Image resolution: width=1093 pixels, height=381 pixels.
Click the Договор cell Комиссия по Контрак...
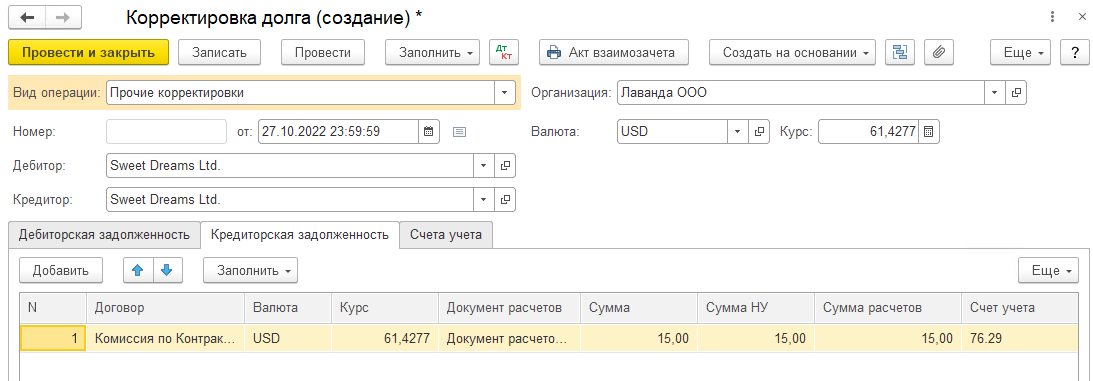[x=165, y=339]
